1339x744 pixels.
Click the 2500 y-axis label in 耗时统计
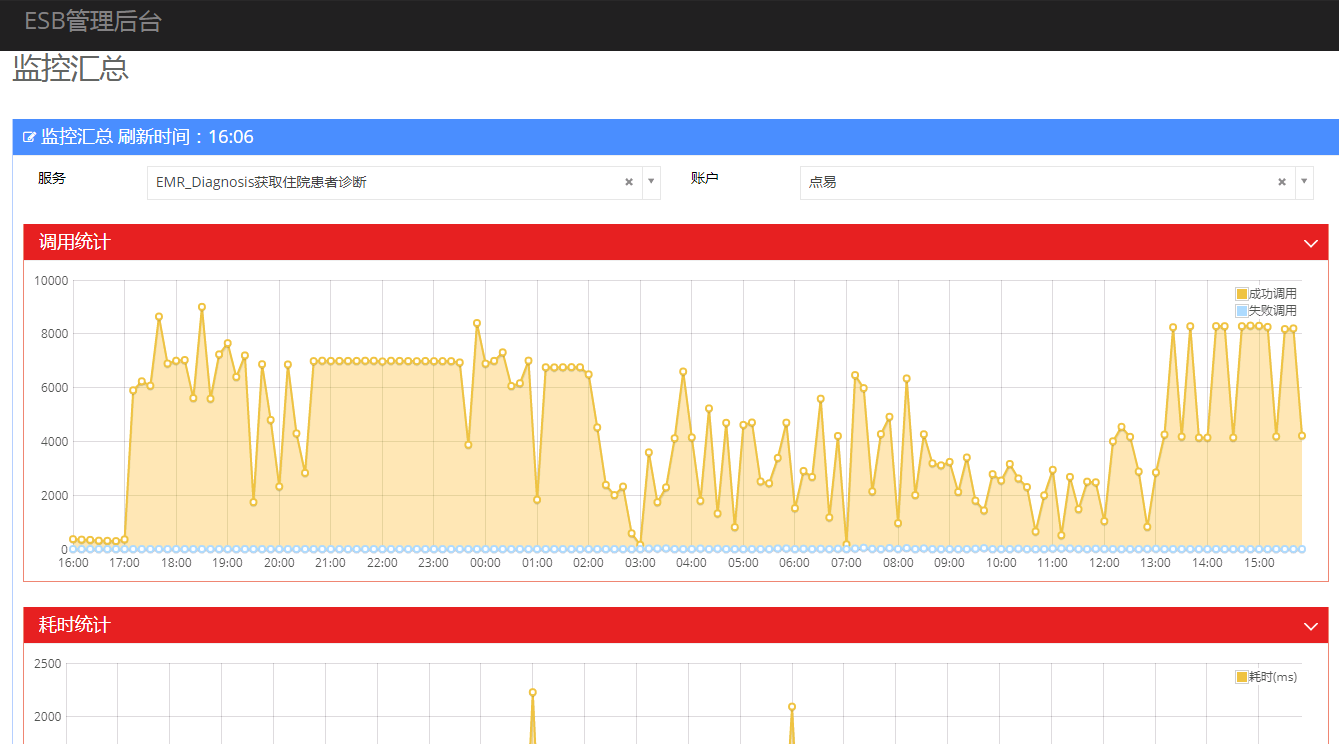click(47, 663)
